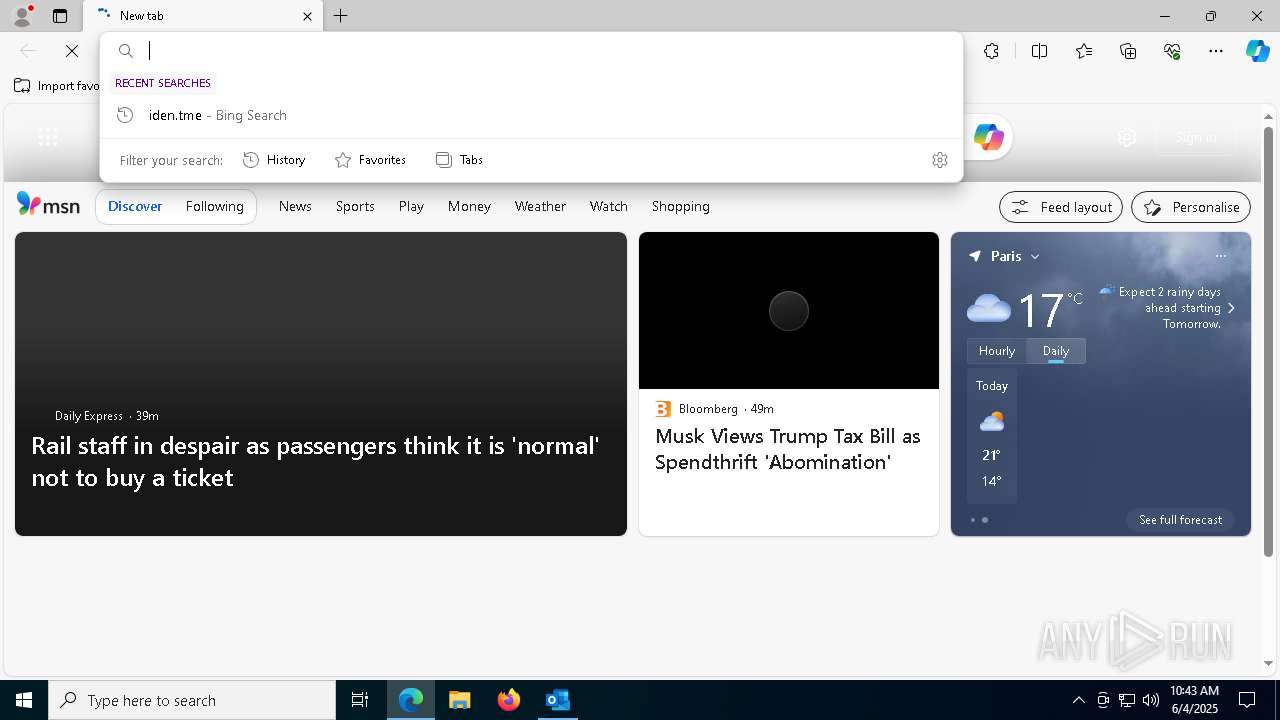
Task: Switch to the Discover feed tab
Action: coord(135,206)
